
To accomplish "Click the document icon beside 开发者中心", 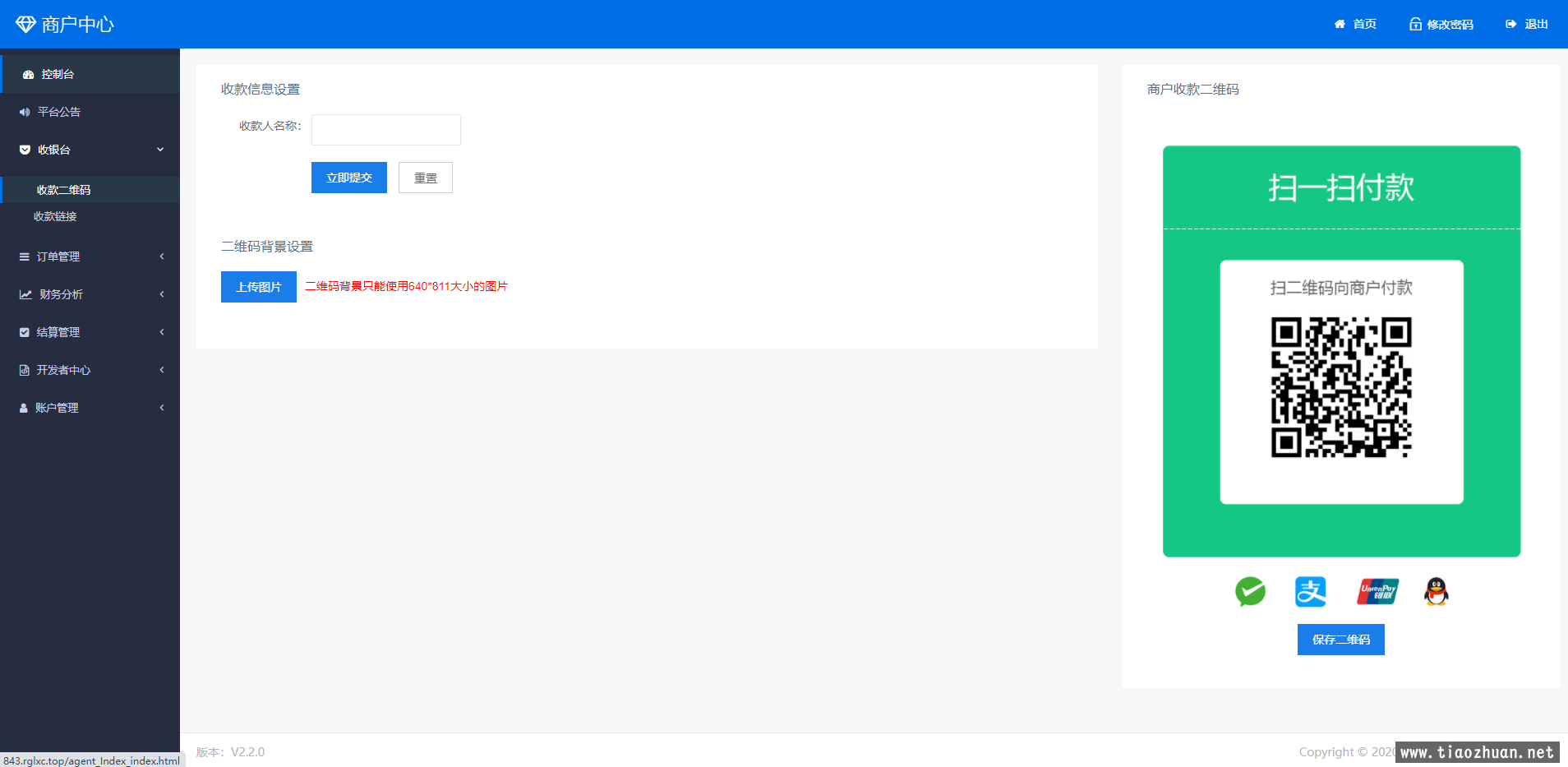I will 25,370.
